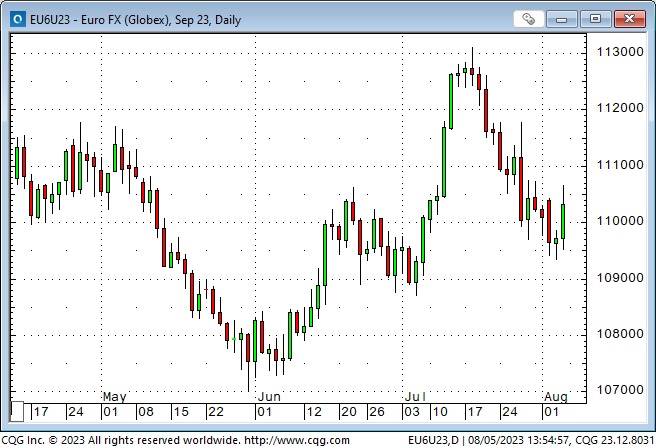
Task: Click the date label 08 in May
Action: click(146, 412)
